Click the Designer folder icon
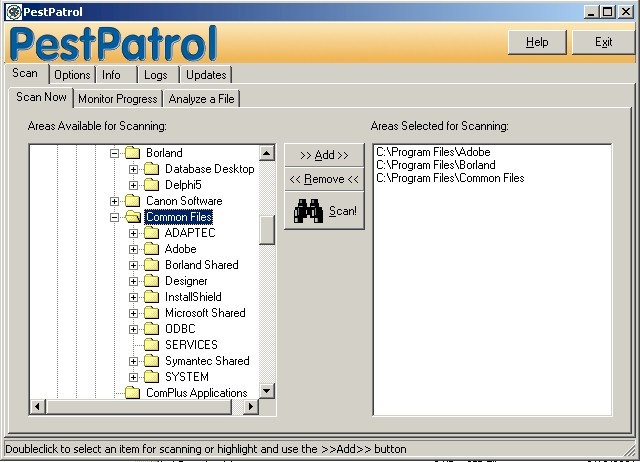Image resolution: width=640 pixels, height=462 pixels. coord(151,281)
